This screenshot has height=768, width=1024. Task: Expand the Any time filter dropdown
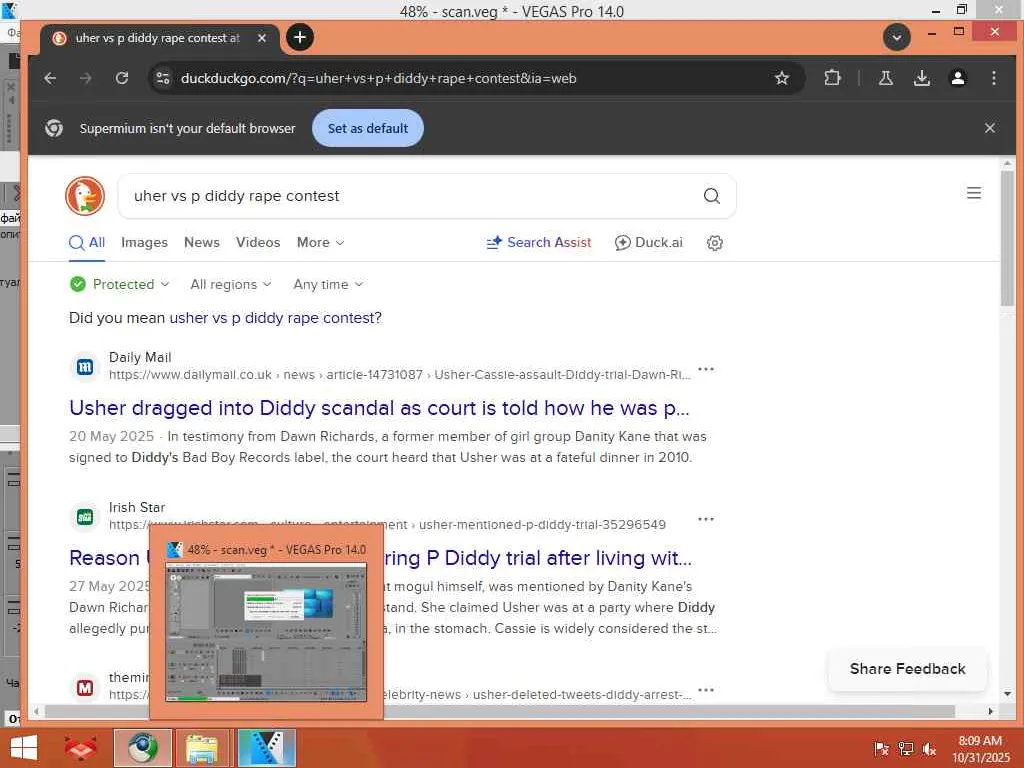(x=328, y=284)
